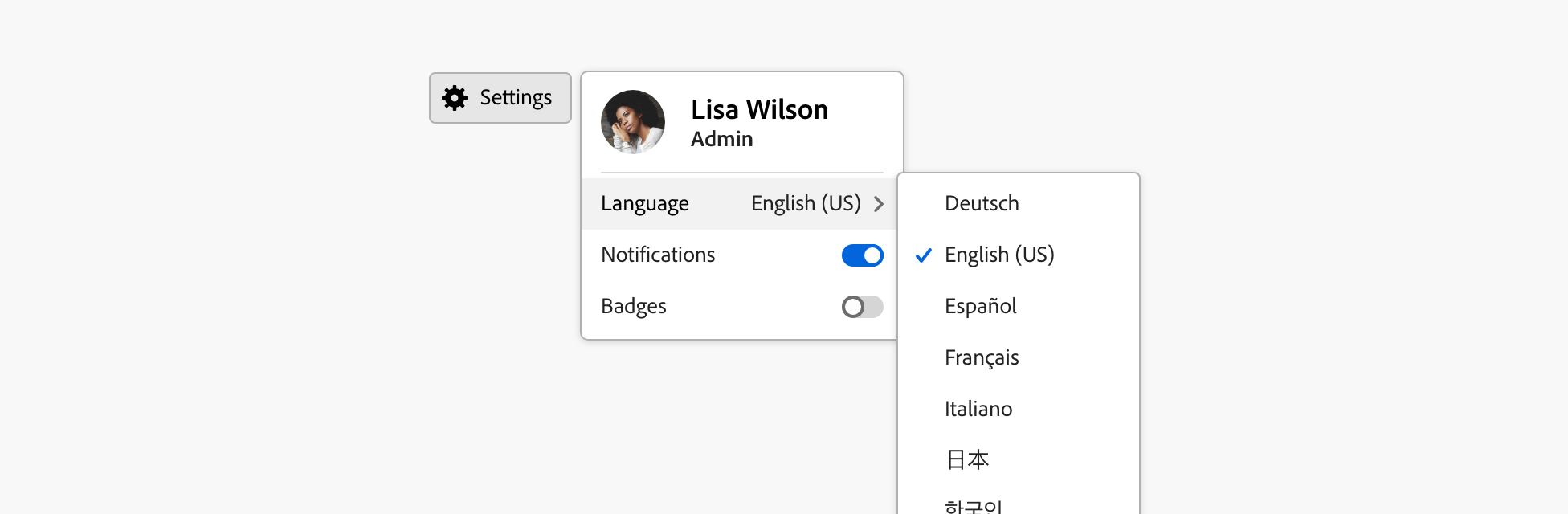Pick Français from the language options
This screenshot has width=1568, height=514.
pyautogui.click(x=982, y=358)
